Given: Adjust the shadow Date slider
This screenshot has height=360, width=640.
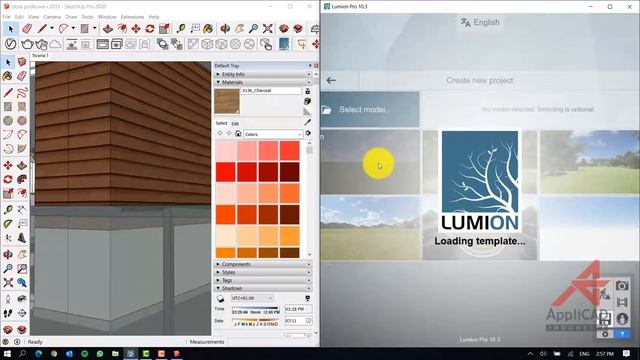Looking at the screenshot, I should [x=256, y=320].
